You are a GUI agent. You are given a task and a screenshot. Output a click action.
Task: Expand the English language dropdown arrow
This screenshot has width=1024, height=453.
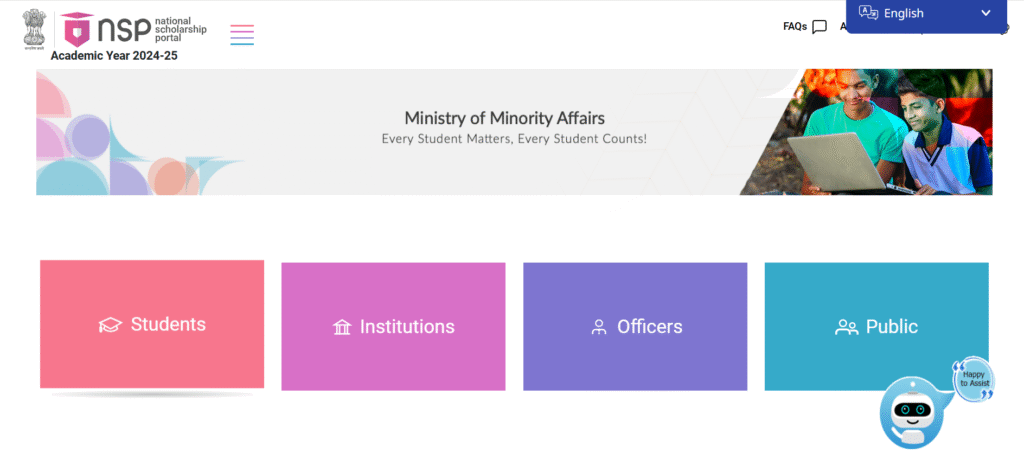pos(986,13)
